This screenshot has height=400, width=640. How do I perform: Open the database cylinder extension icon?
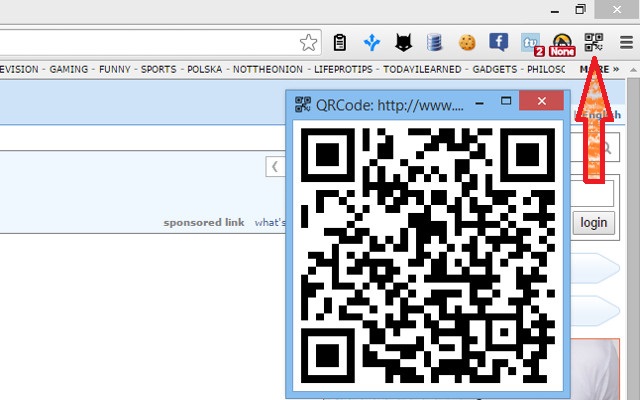[434, 42]
